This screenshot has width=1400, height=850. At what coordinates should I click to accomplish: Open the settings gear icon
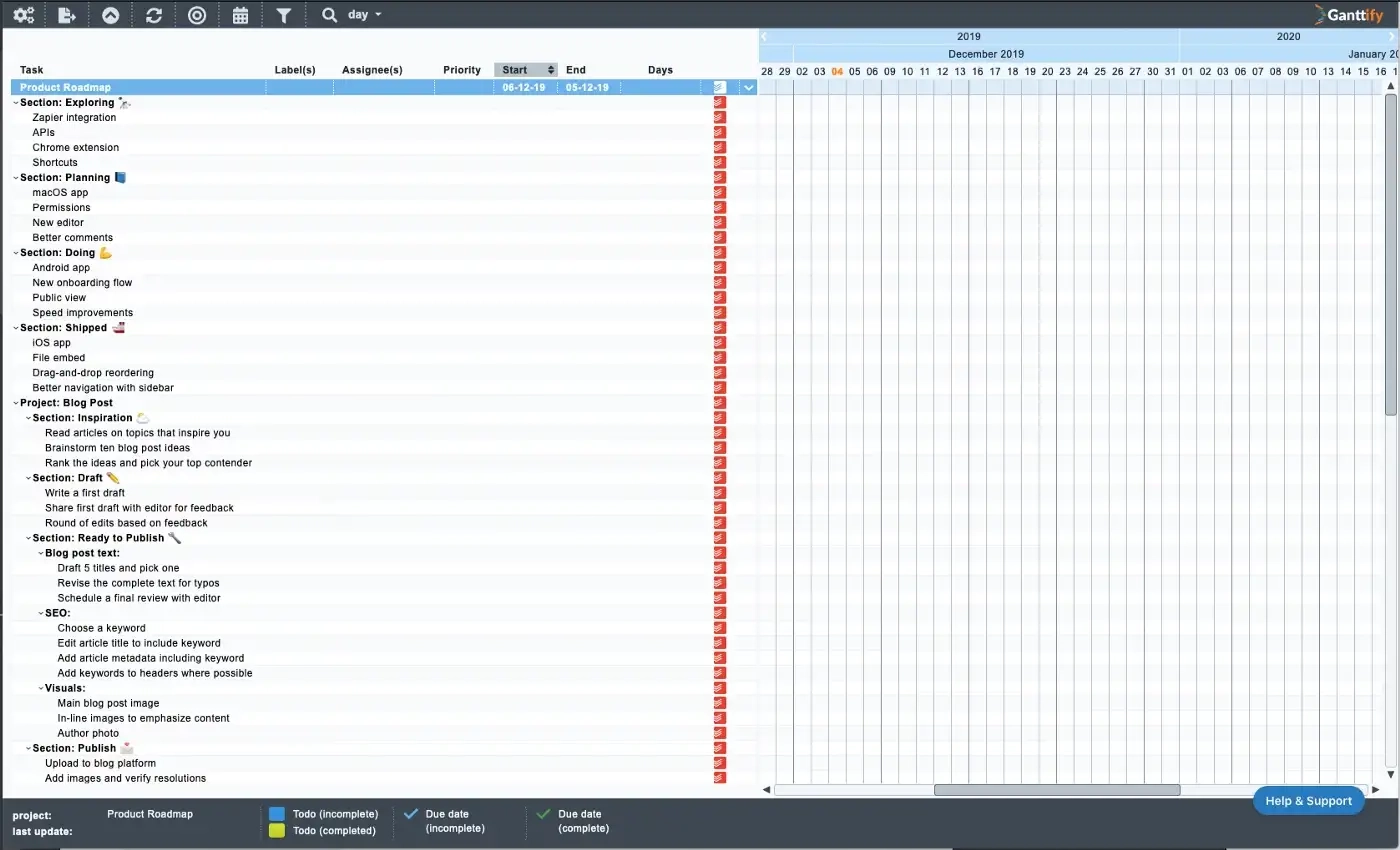(x=23, y=14)
